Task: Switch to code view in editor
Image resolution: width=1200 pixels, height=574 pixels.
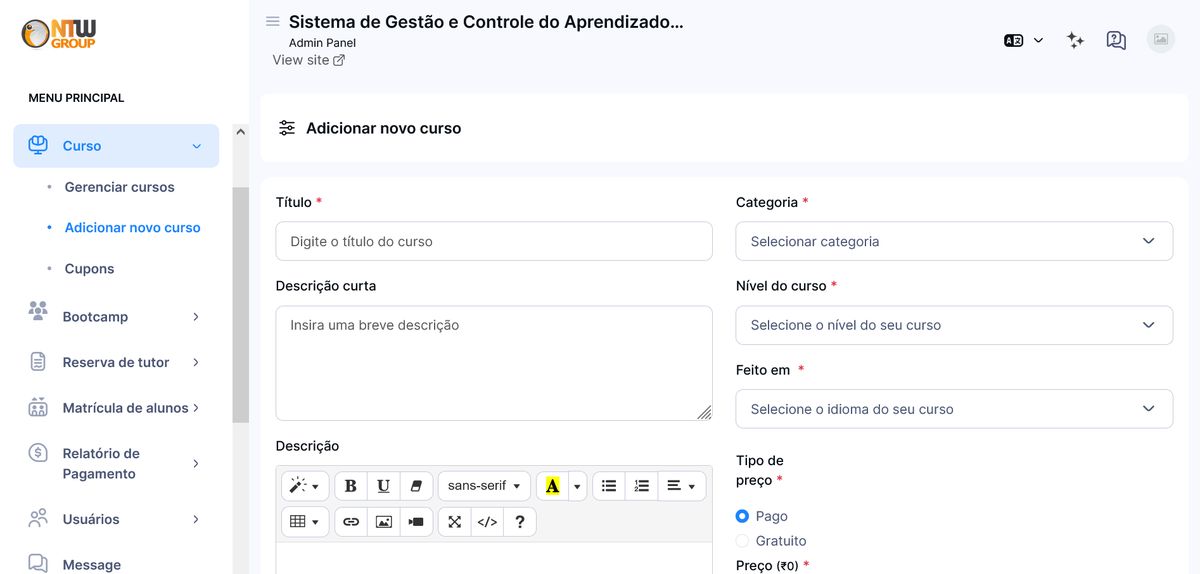Action: coord(487,522)
